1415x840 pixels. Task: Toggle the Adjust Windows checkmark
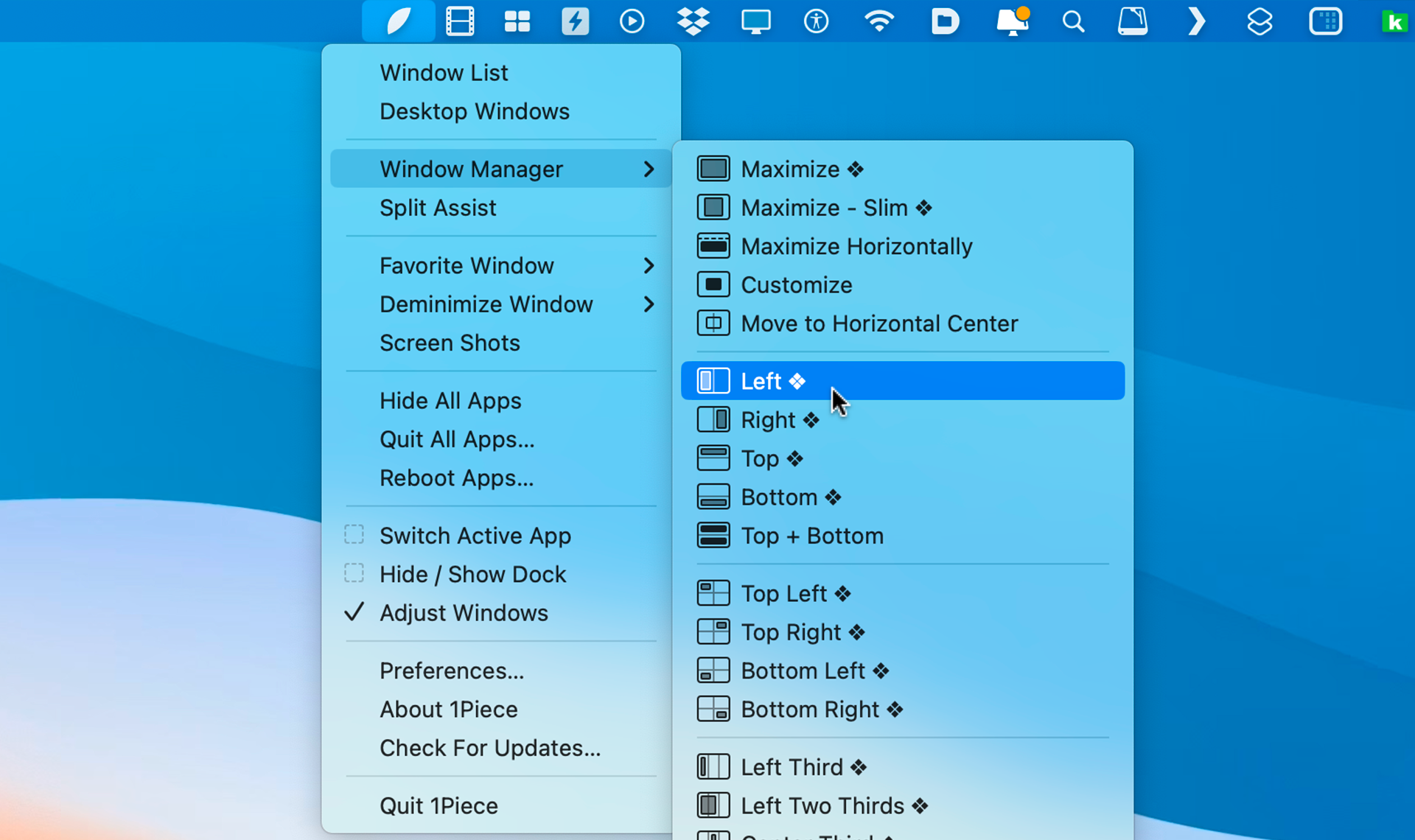(x=463, y=612)
